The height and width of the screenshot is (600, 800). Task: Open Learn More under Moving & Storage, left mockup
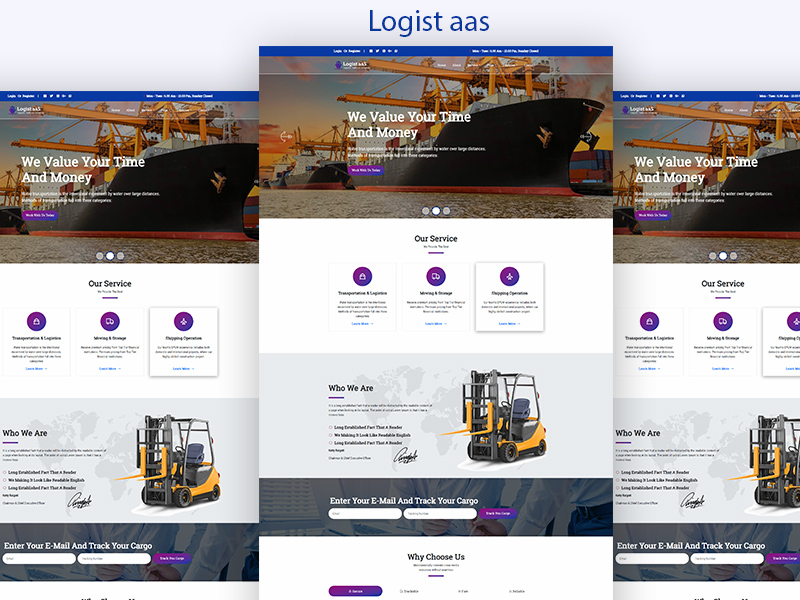tap(110, 368)
